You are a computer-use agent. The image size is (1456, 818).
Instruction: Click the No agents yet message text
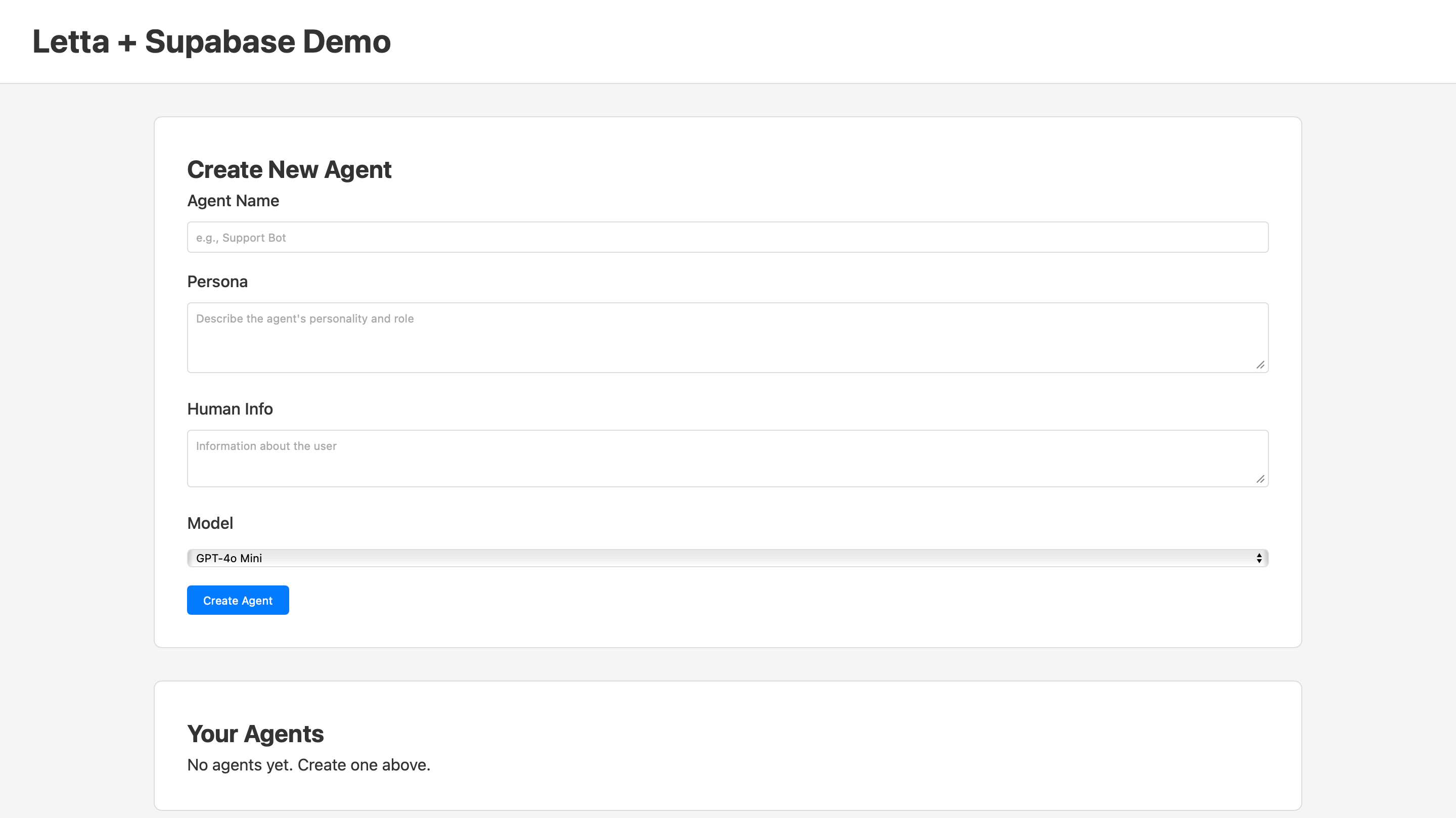308,764
